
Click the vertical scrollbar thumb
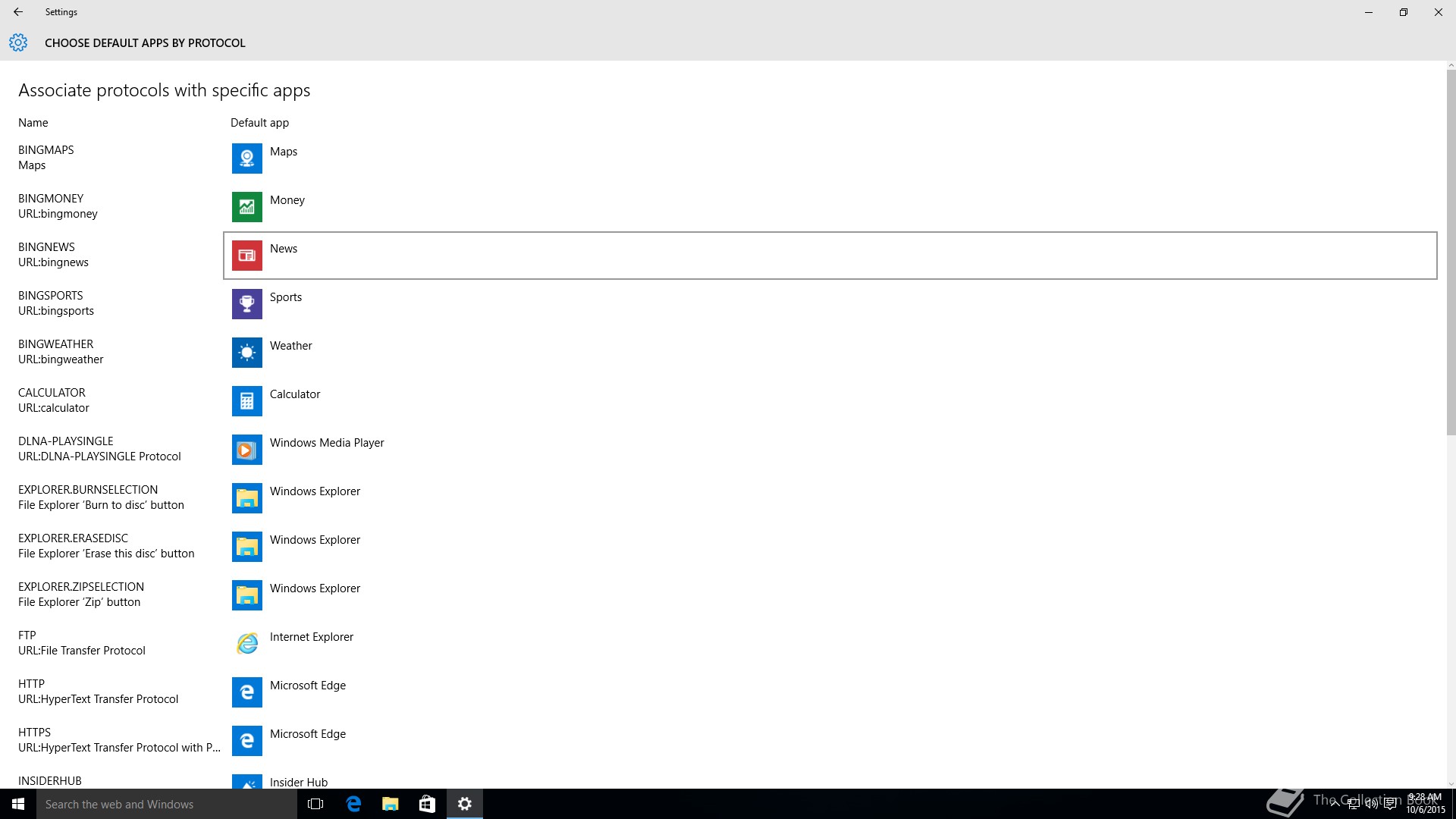1451,252
